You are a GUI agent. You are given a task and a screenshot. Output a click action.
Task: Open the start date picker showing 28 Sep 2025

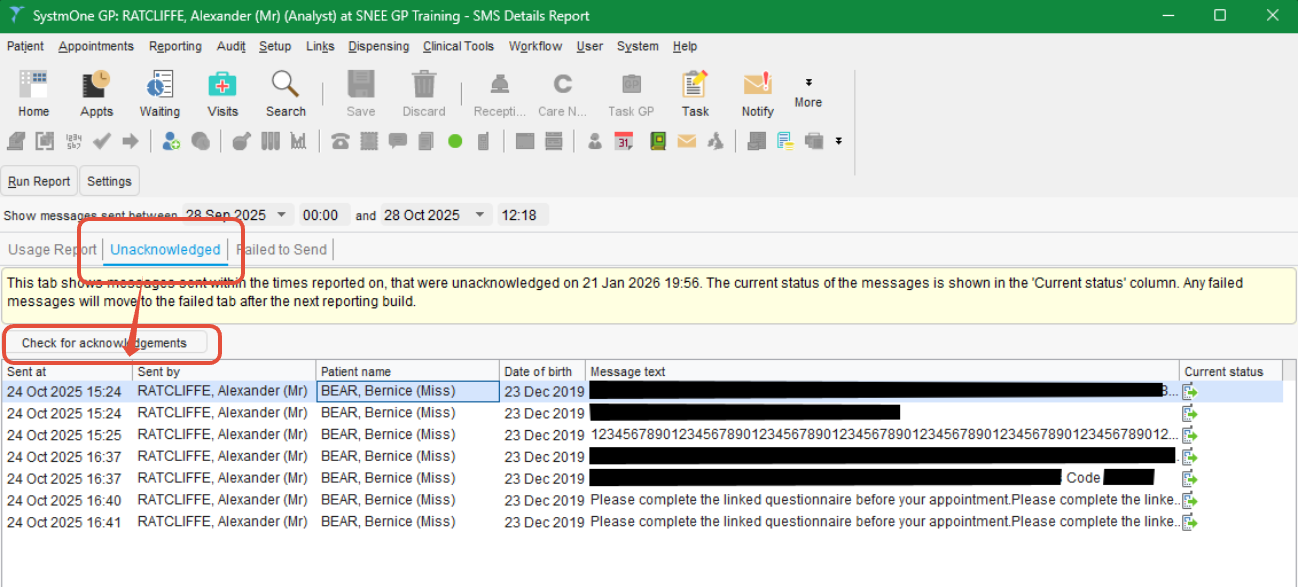pos(281,214)
